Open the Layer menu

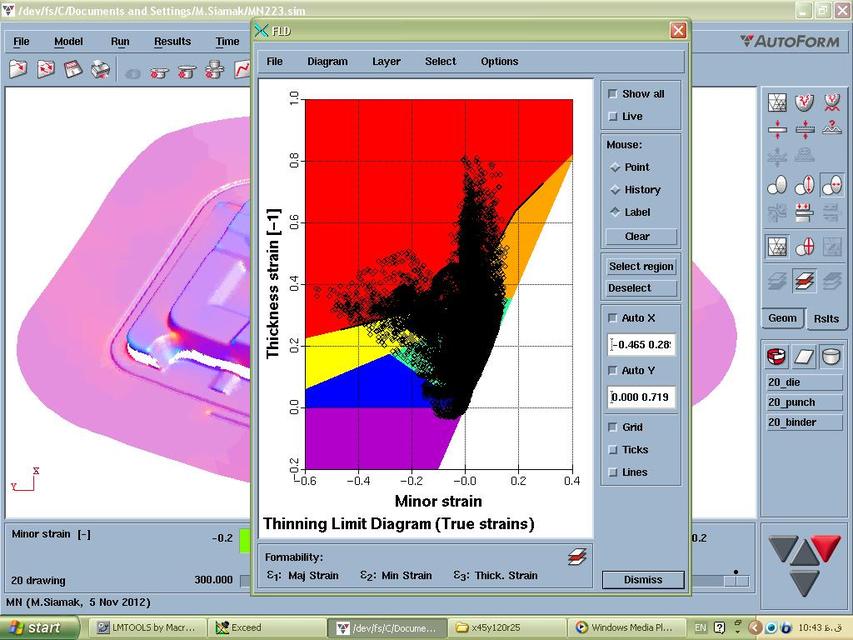point(386,61)
